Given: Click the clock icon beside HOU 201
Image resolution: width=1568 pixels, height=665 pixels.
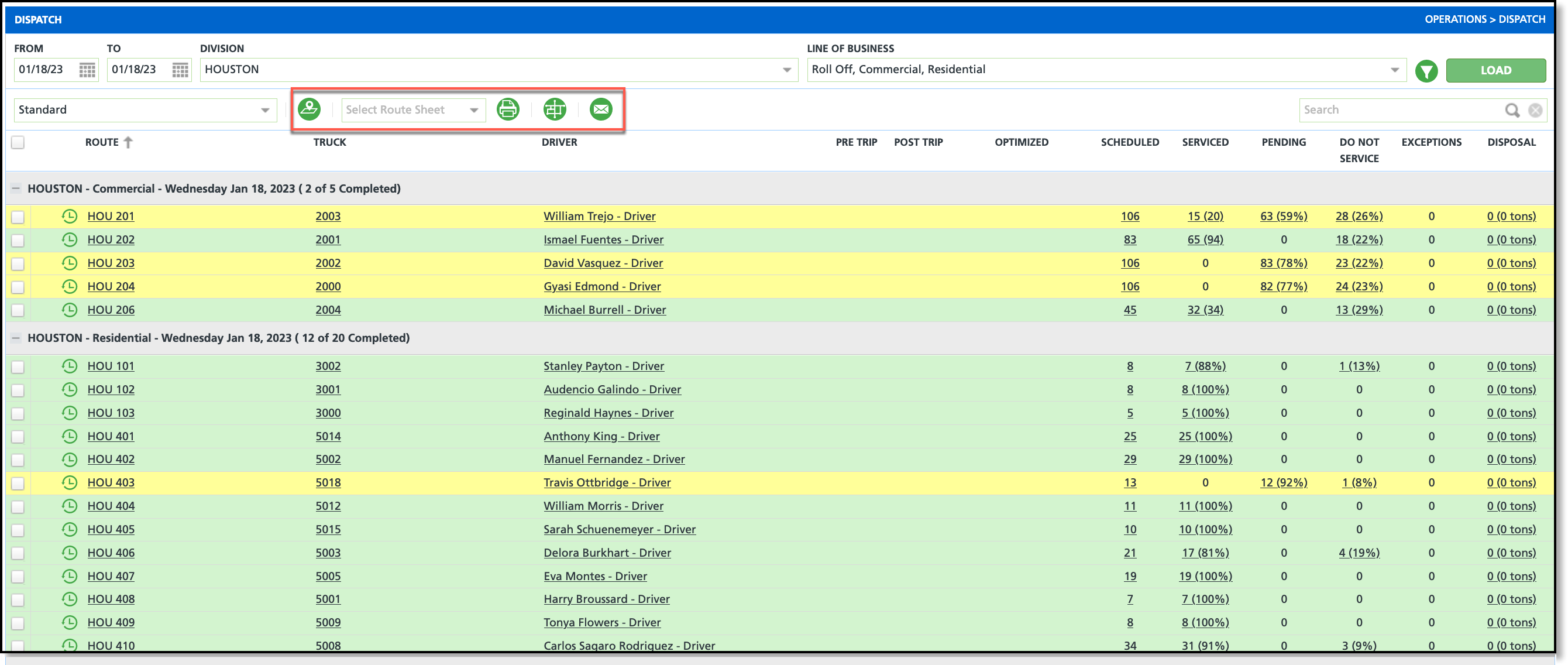Looking at the screenshot, I should [x=70, y=216].
